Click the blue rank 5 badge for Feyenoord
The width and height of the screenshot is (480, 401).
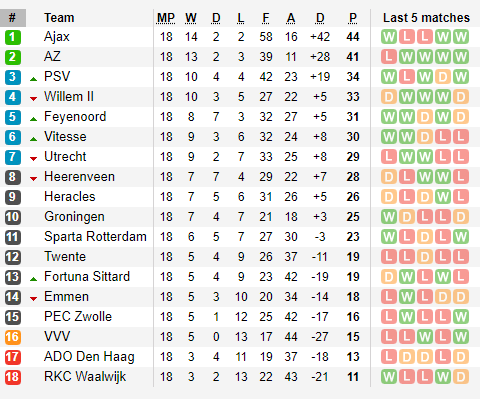point(13,117)
